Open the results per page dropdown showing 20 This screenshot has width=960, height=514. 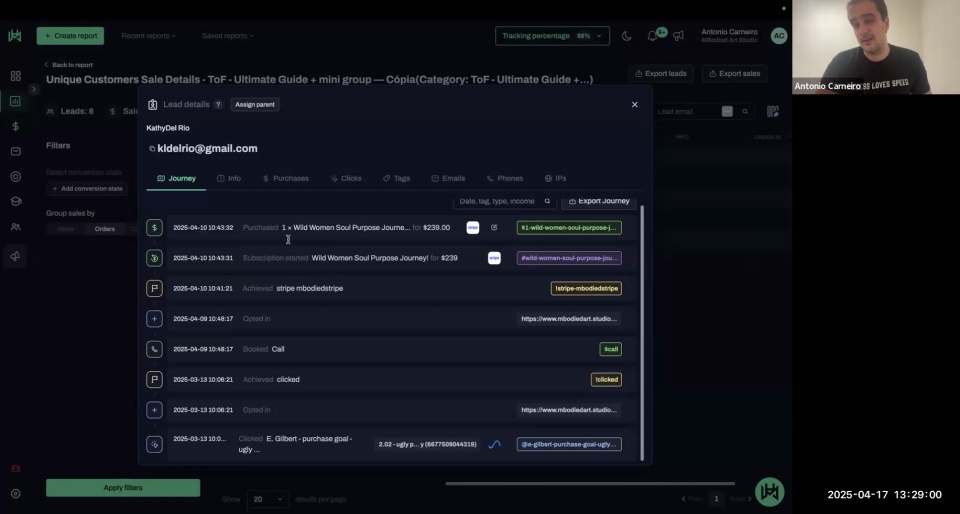tap(268, 499)
